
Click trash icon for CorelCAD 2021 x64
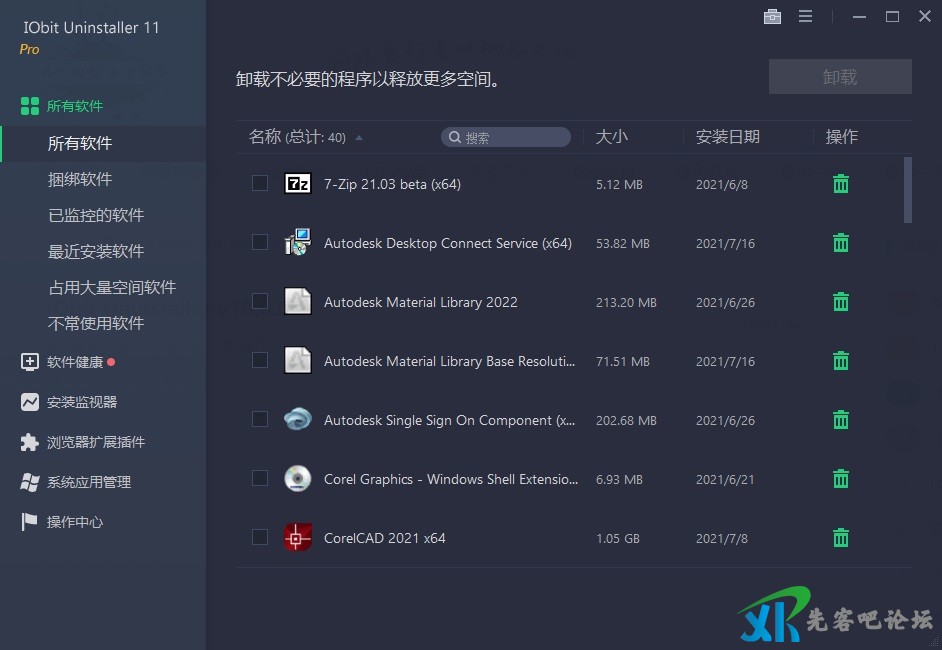tap(841, 538)
